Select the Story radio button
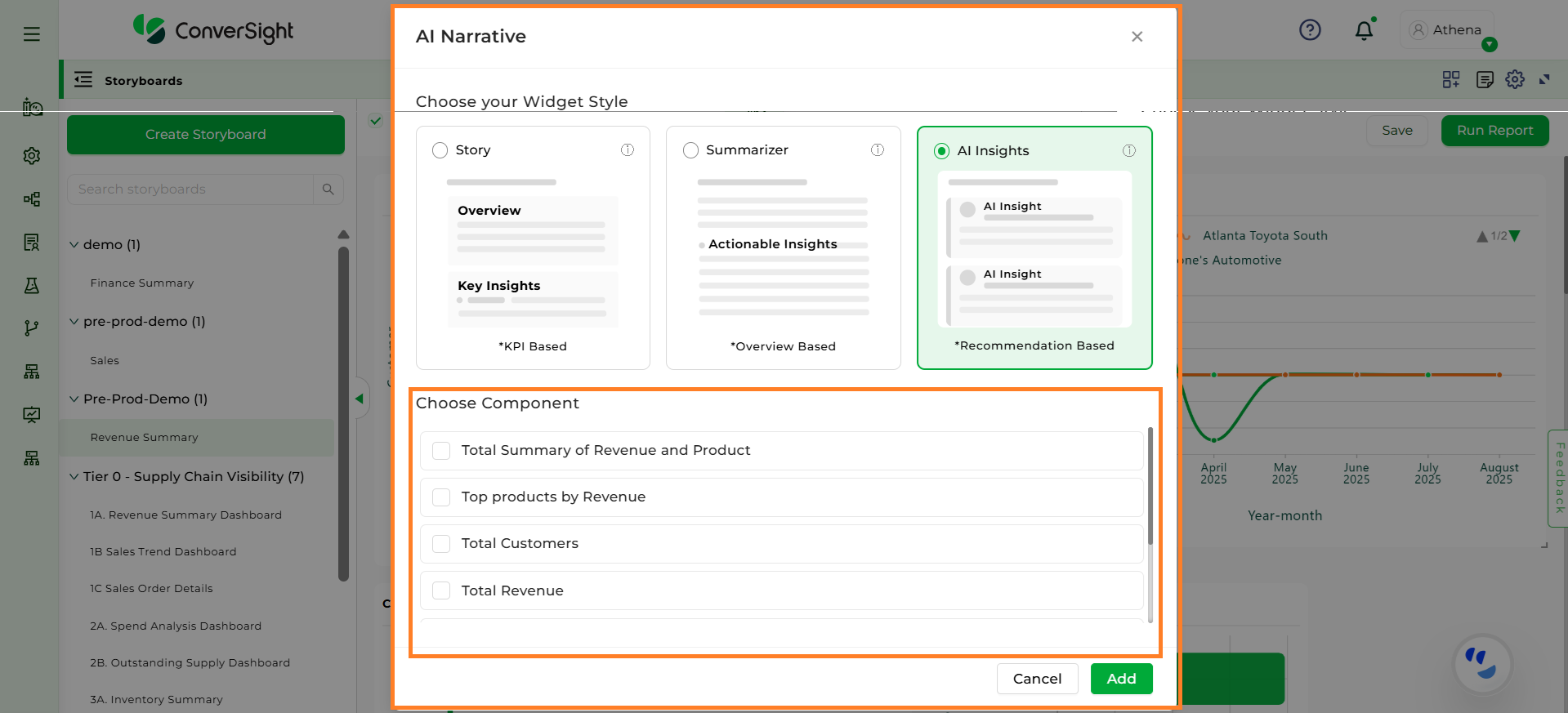 tap(440, 150)
